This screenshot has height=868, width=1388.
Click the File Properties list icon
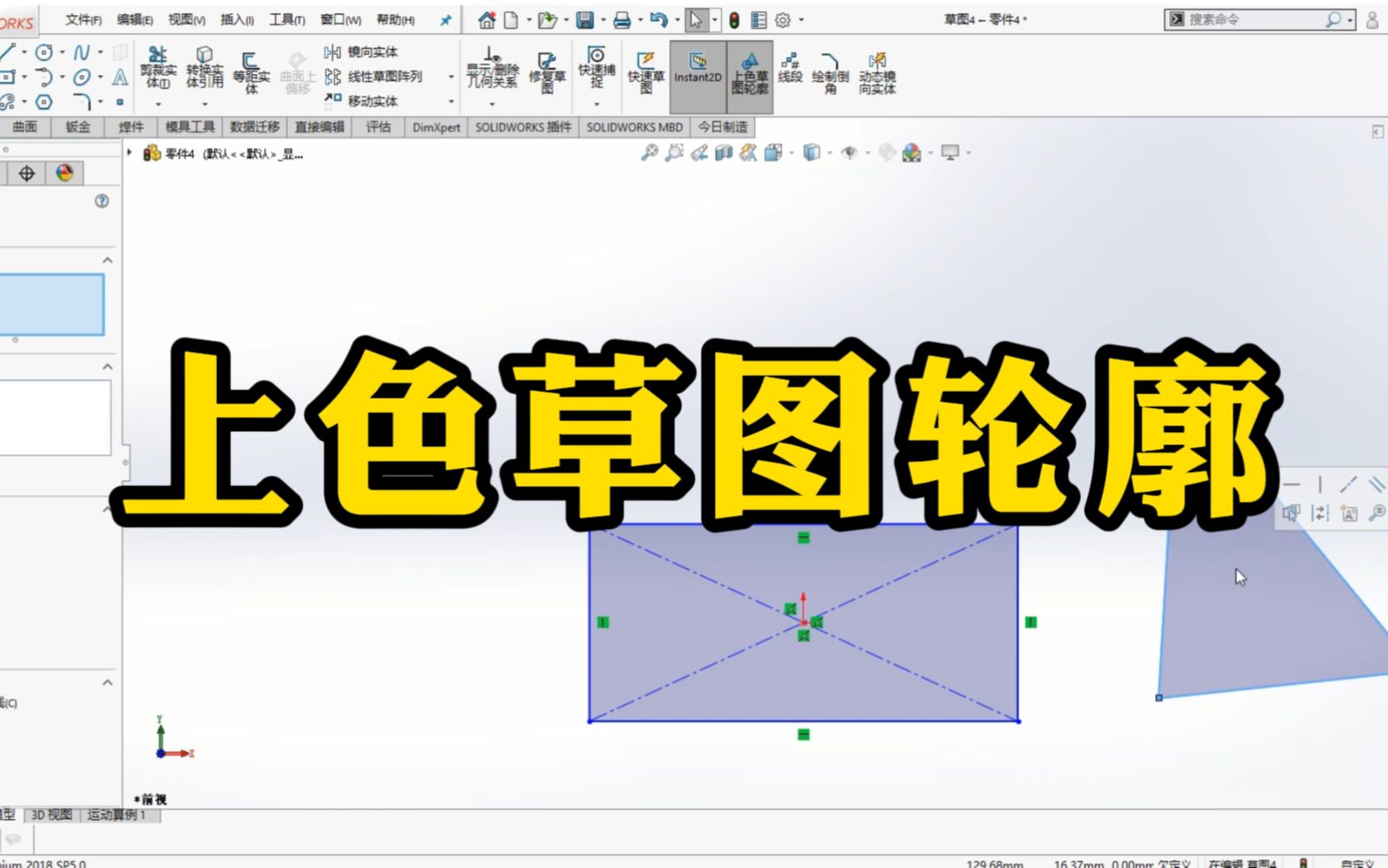click(758, 19)
